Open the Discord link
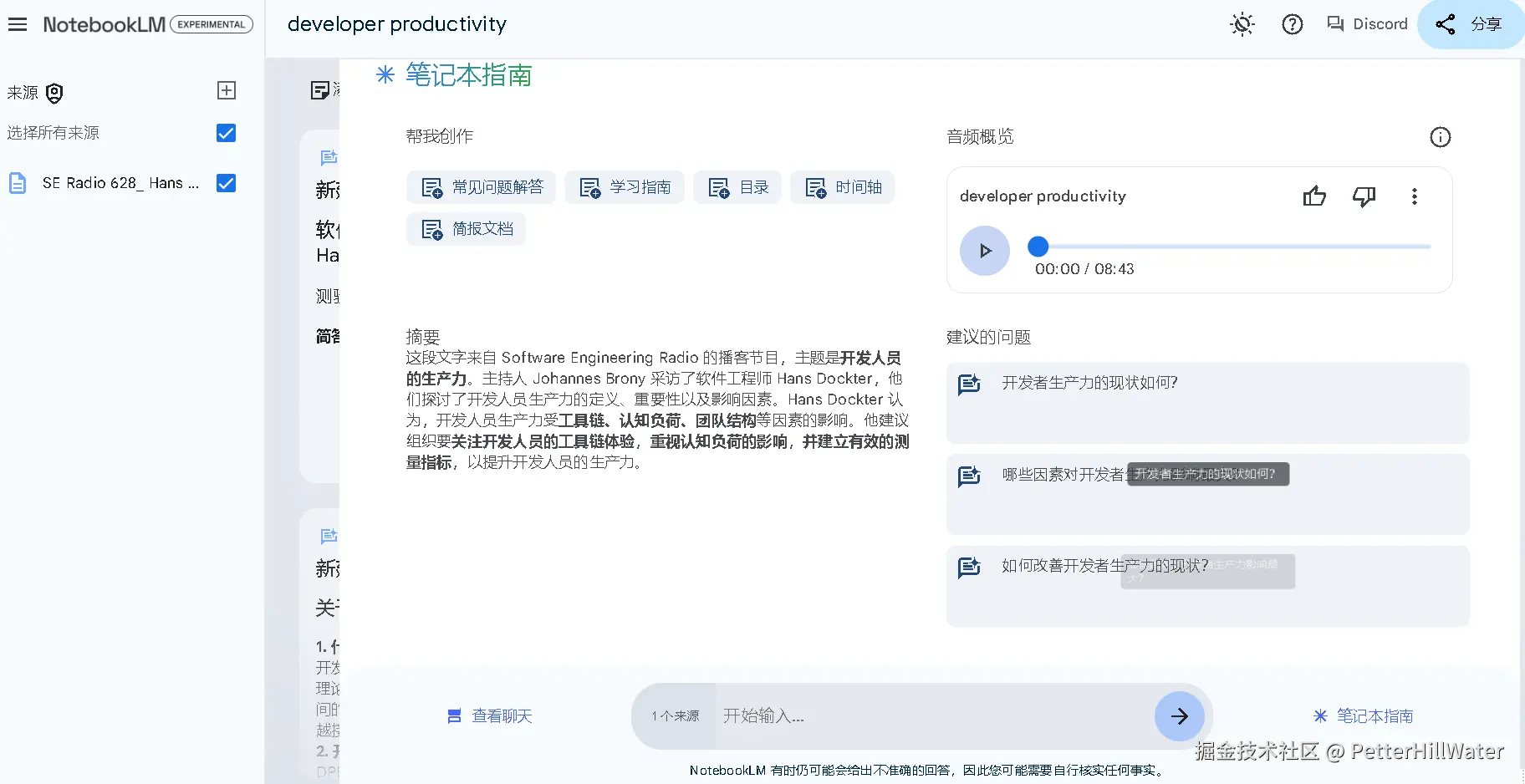Screen dimensions: 1525x784 coord(1367,24)
